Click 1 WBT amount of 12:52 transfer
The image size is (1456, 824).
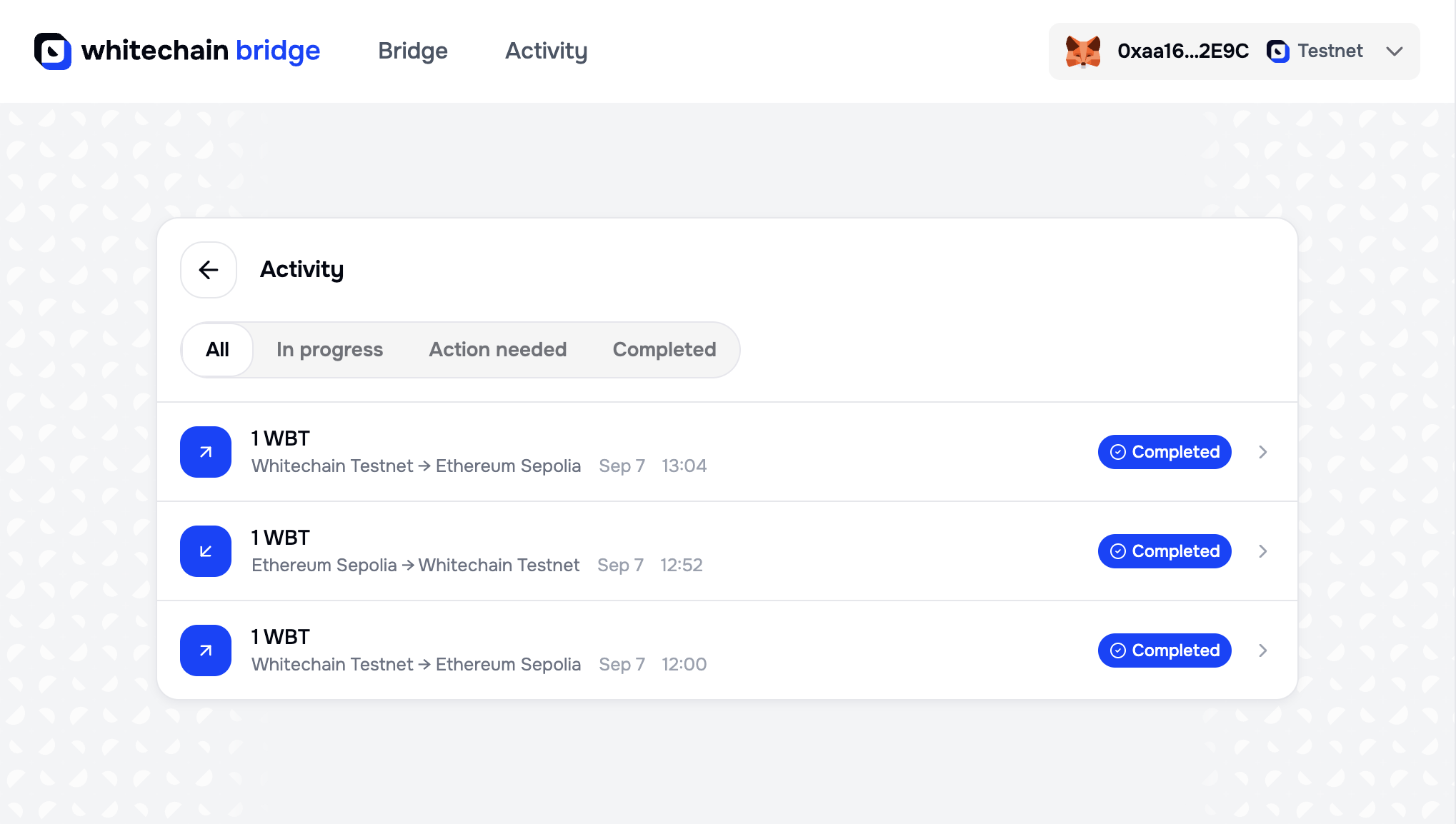pyautogui.click(x=280, y=538)
